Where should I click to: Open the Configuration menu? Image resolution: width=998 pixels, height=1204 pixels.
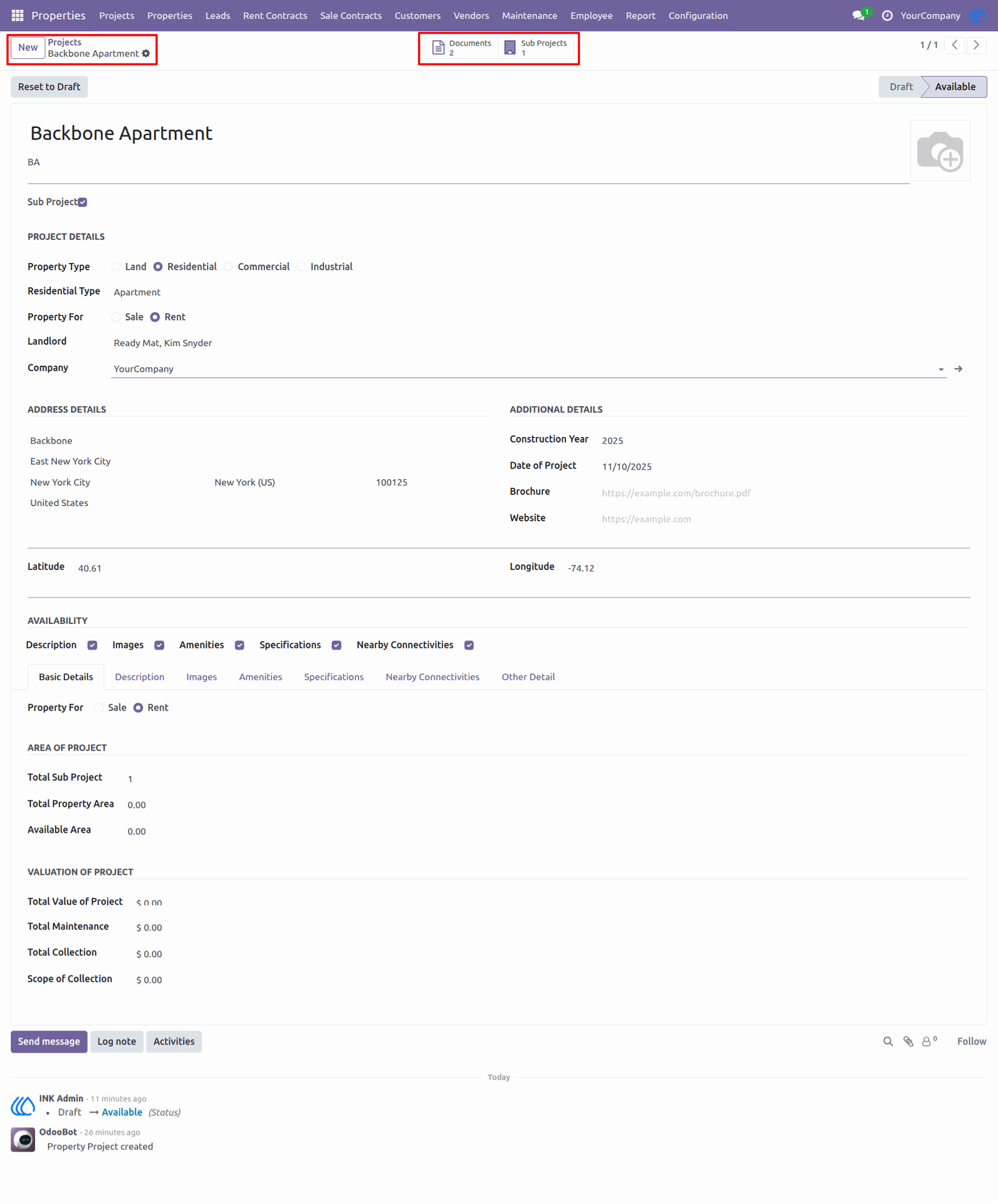[x=698, y=16]
